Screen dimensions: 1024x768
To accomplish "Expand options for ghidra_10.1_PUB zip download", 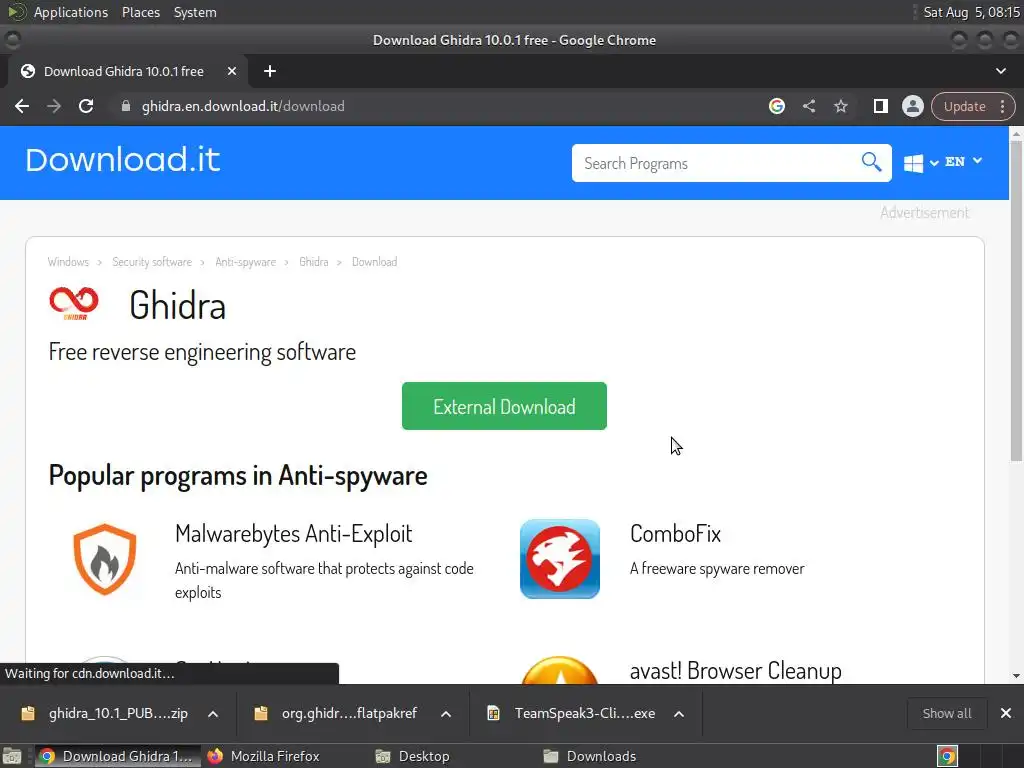I will click(x=213, y=714).
